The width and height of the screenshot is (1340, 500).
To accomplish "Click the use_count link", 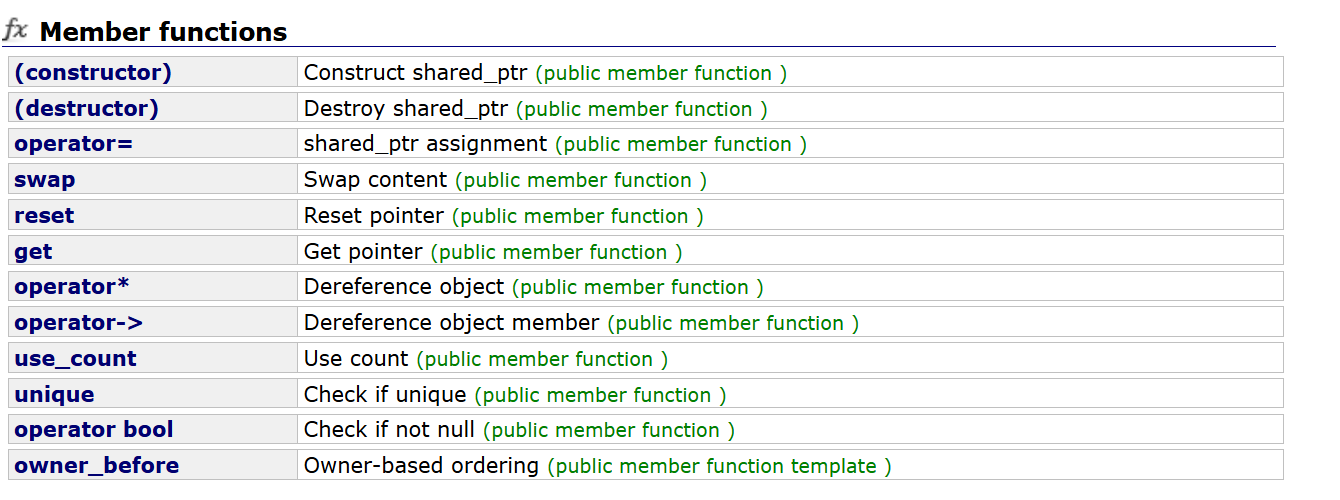I will coord(75,359).
